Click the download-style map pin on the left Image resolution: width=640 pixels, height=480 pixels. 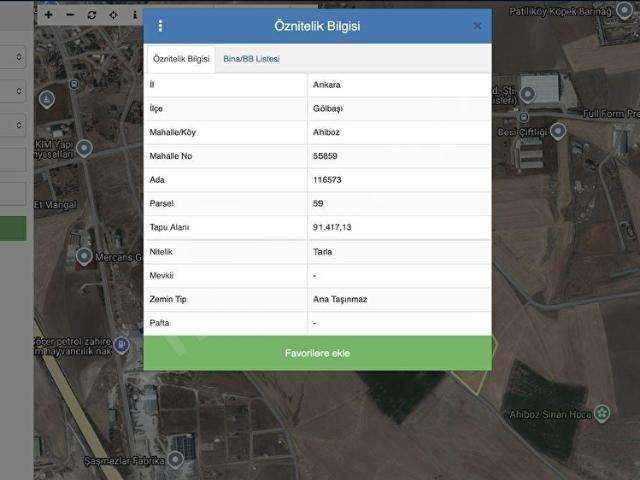47,100
